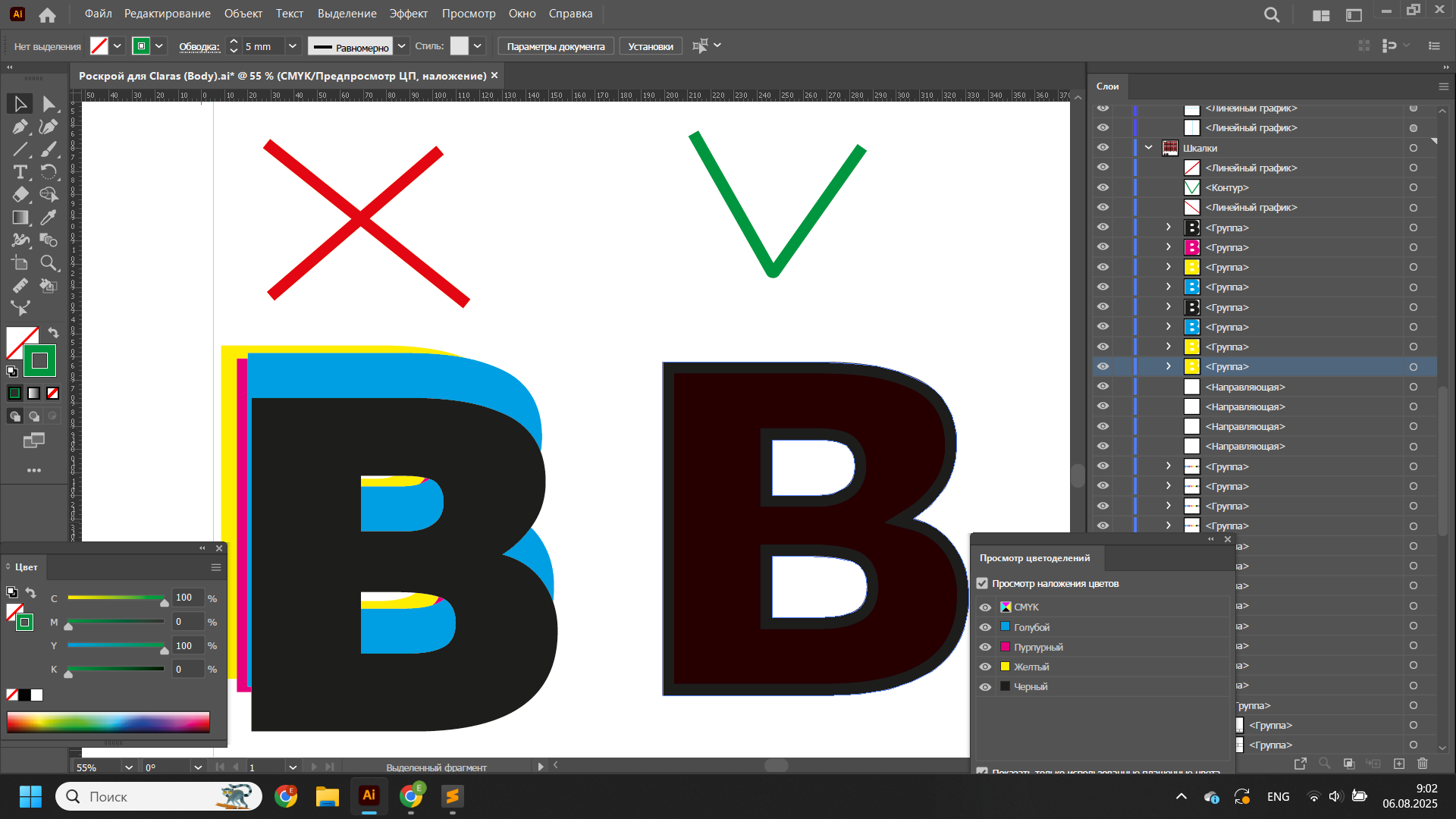The height and width of the screenshot is (819, 1456).
Task: Delete selection with Layers trash icon
Action: pyautogui.click(x=1423, y=764)
